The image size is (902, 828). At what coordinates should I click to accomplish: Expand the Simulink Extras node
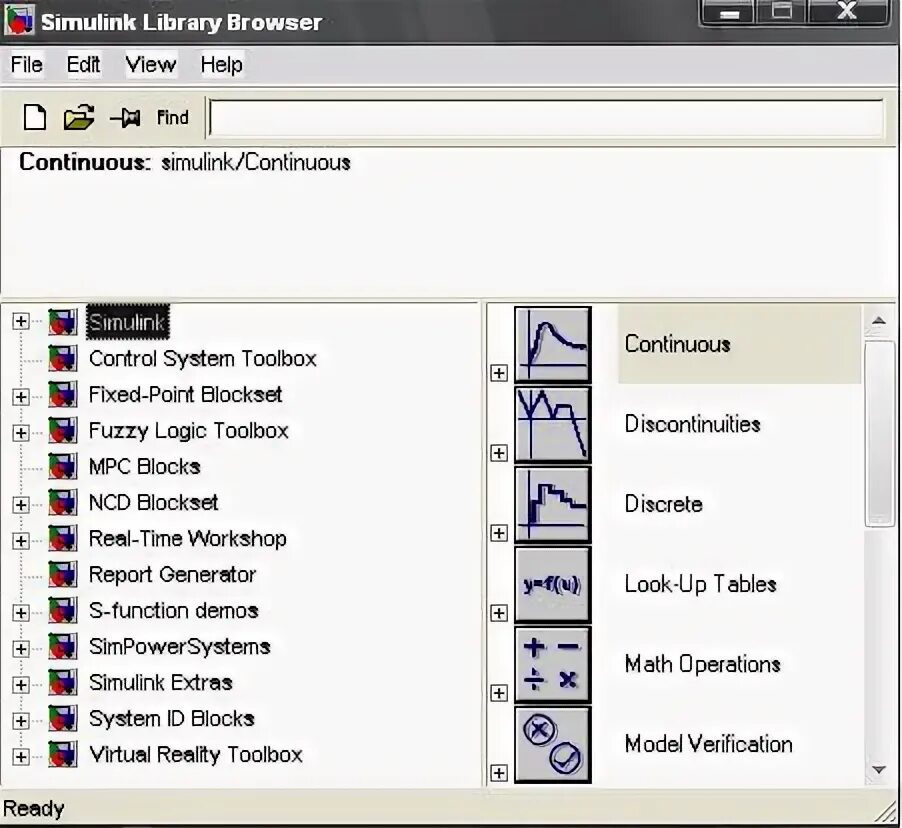click(x=21, y=685)
